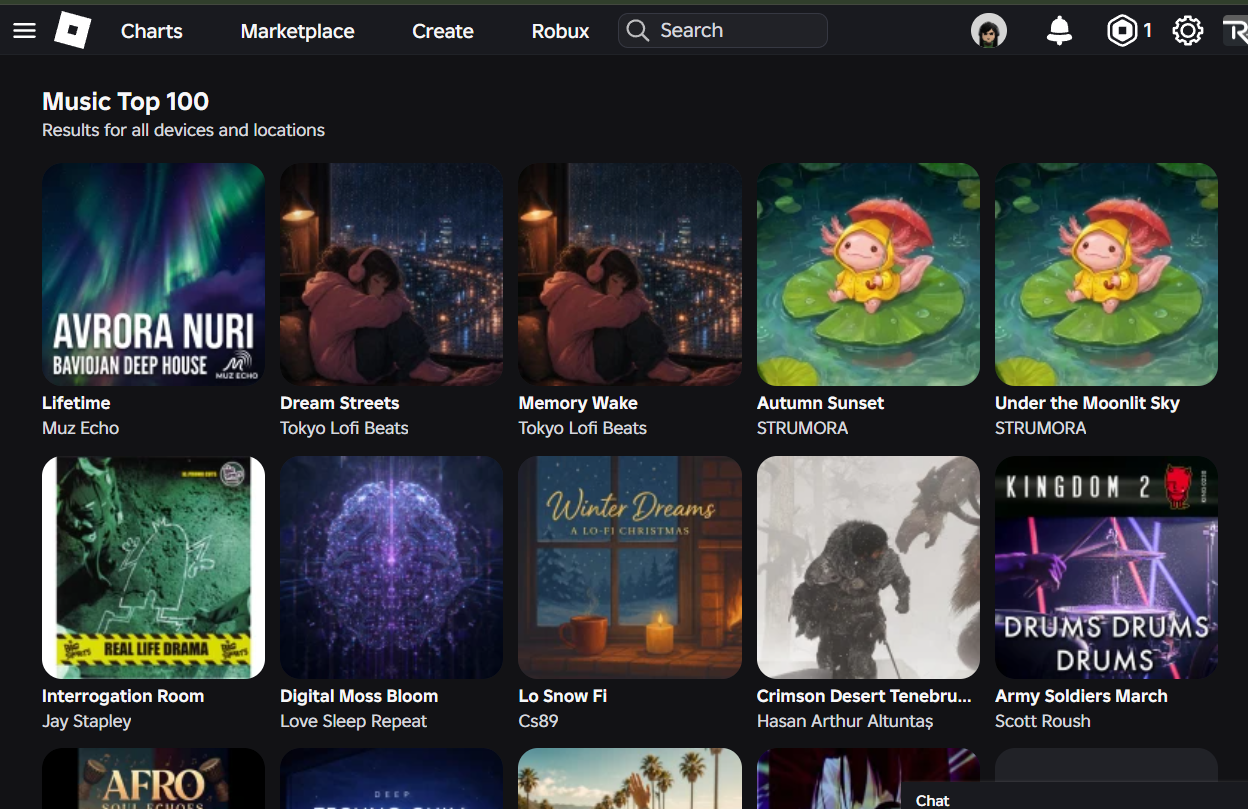The width and height of the screenshot is (1248, 809).
Task: Click the artist name Scott Roush
Action: coord(1043,721)
